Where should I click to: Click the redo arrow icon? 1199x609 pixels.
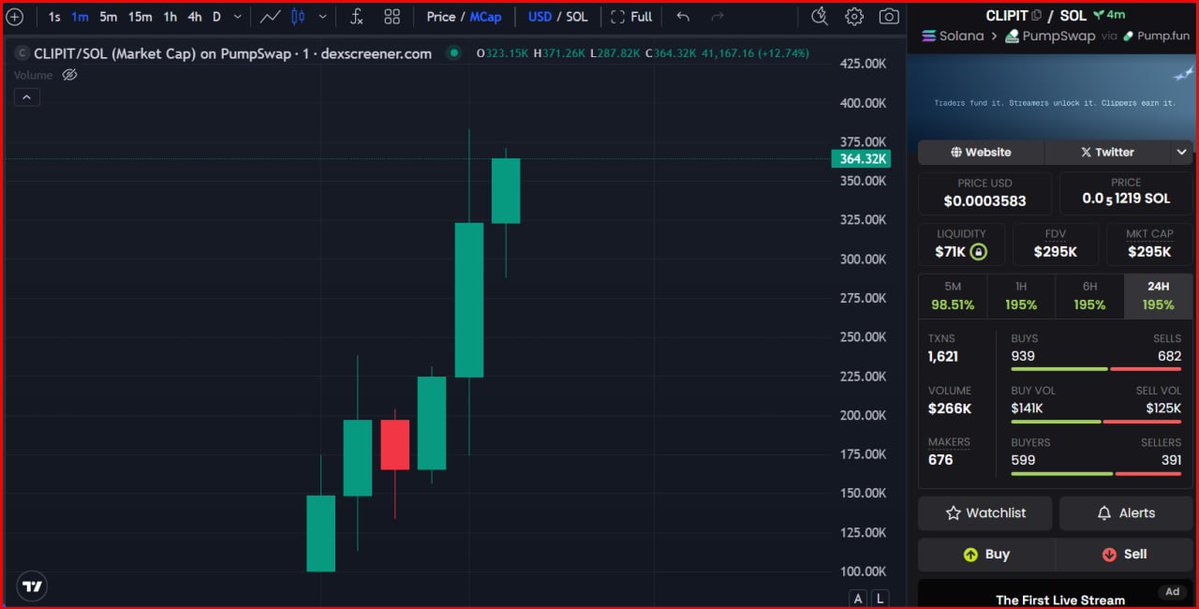pyautogui.click(x=717, y=17)
